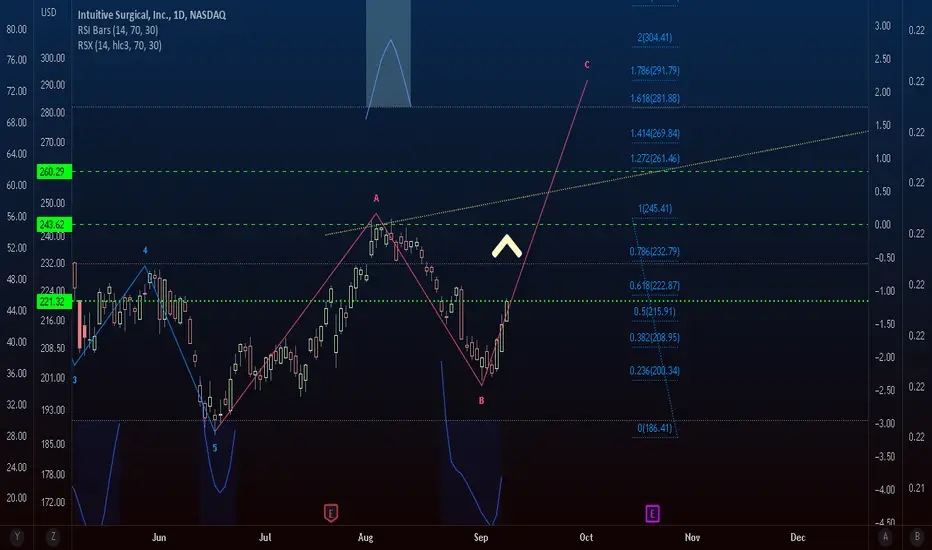The image size is (932, 550).
Task: Click the purple E marker near October
Action: coord(652,514)
